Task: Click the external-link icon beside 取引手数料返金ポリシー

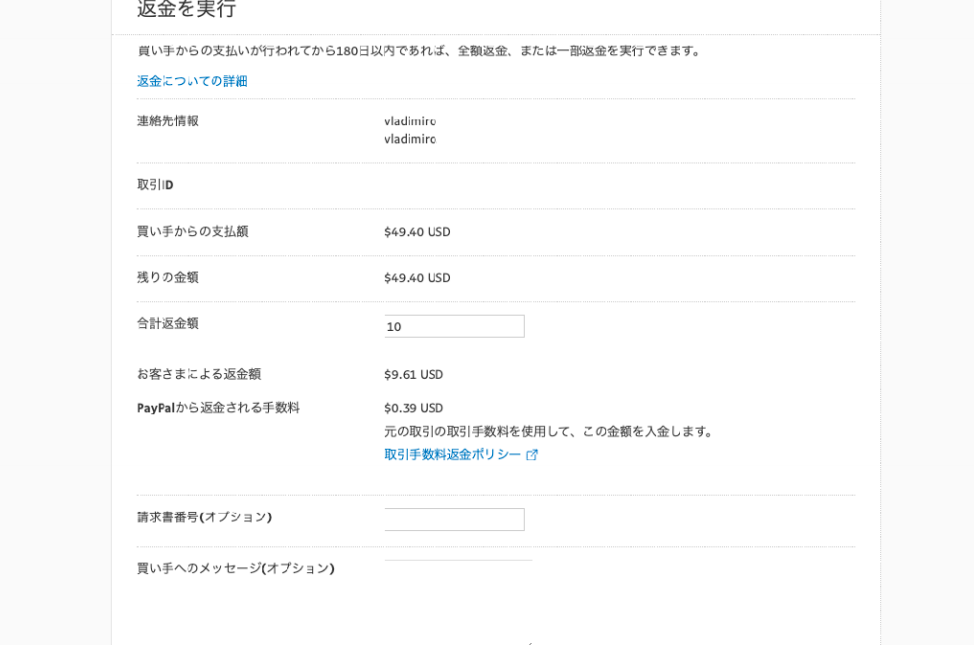Action: pos(532,455)
